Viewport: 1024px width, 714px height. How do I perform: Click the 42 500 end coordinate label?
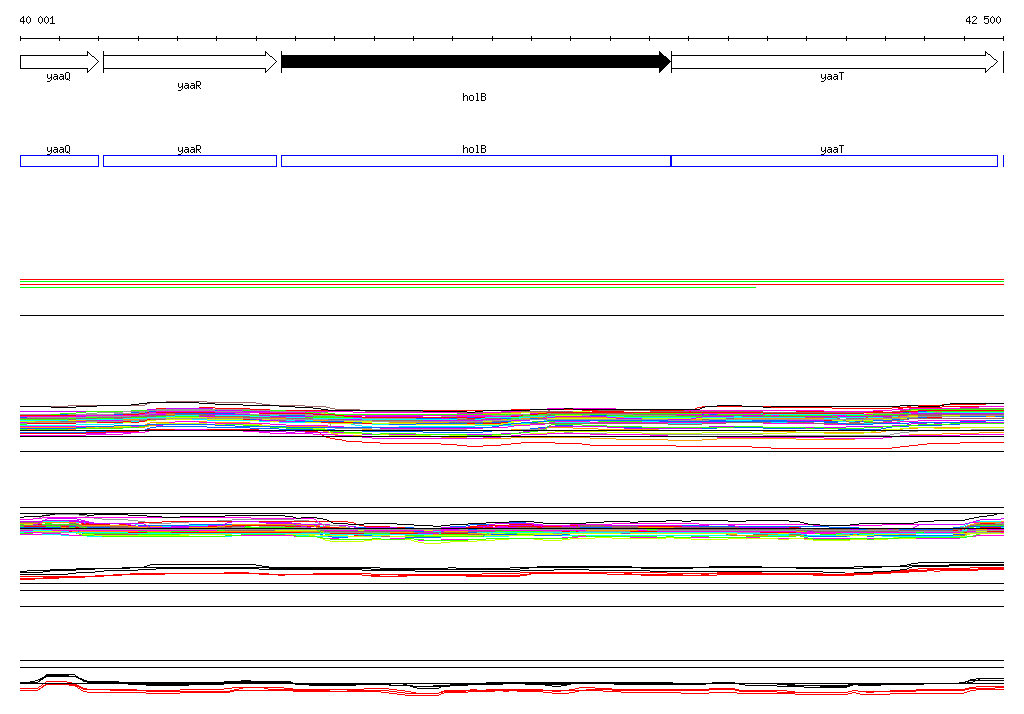983,20
